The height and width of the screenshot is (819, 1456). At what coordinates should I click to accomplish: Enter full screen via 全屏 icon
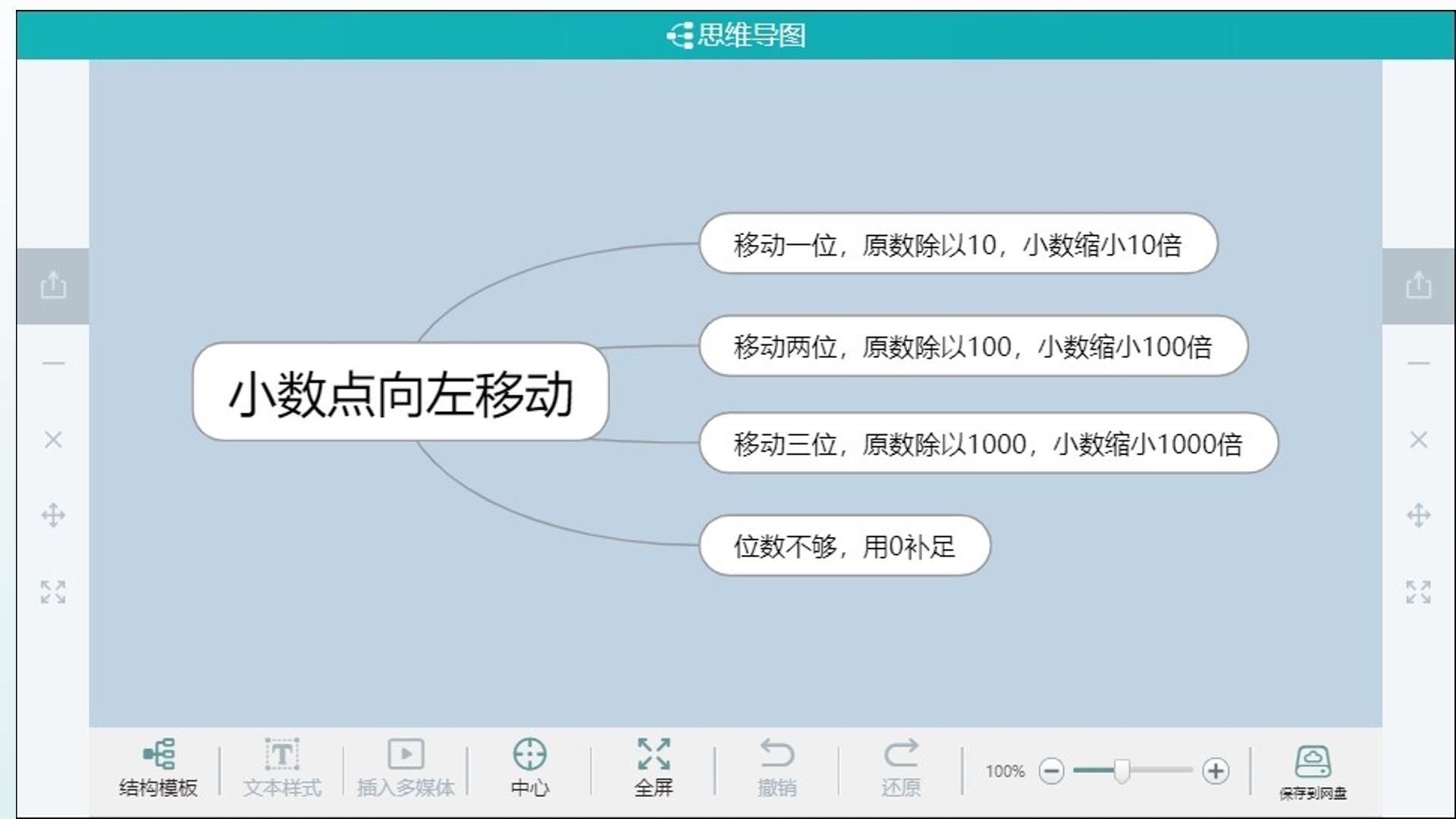click(654, 767)
